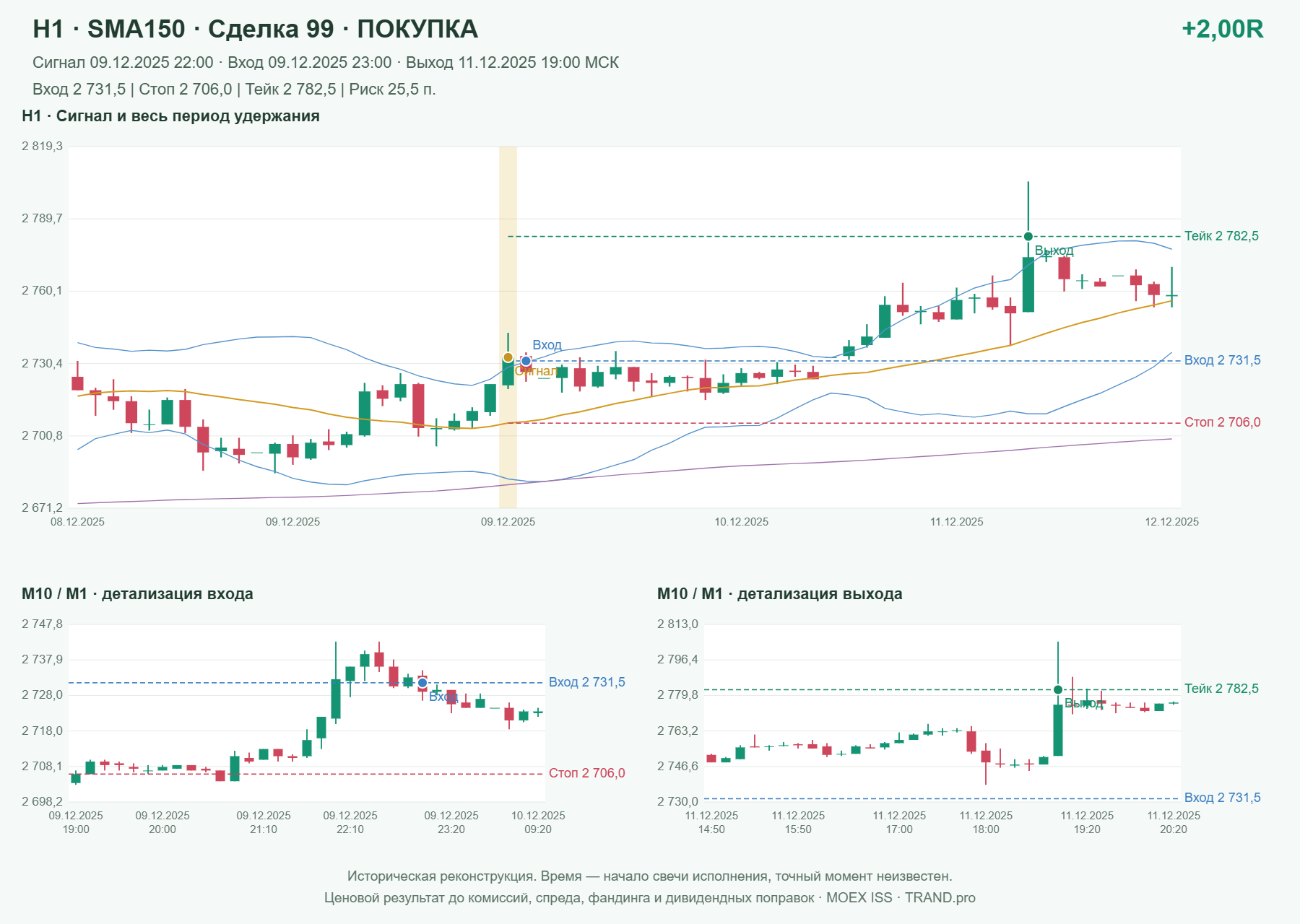Click the y-axis value 2 671,2
Screen dimensions: 1300x924
pyautogui.click(x=42, y=507)
